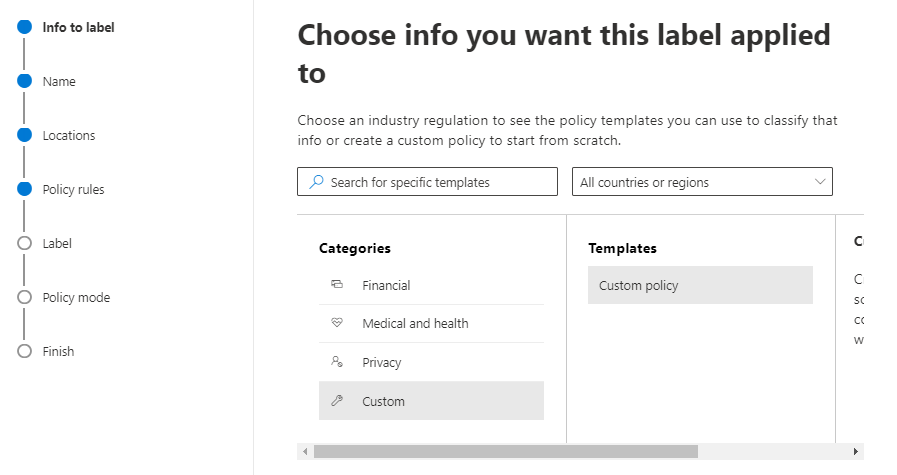Click the search magnifier icon
The width and height of the screenshot is (897, 475).
click(317, 182)
